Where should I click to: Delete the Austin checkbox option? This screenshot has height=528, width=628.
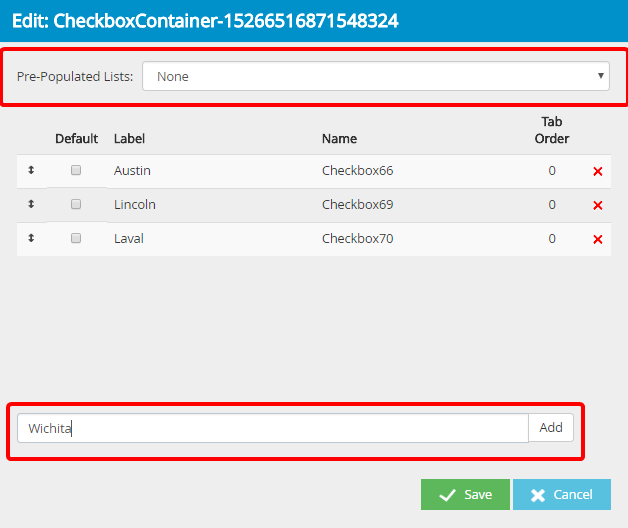click(597, 172)
